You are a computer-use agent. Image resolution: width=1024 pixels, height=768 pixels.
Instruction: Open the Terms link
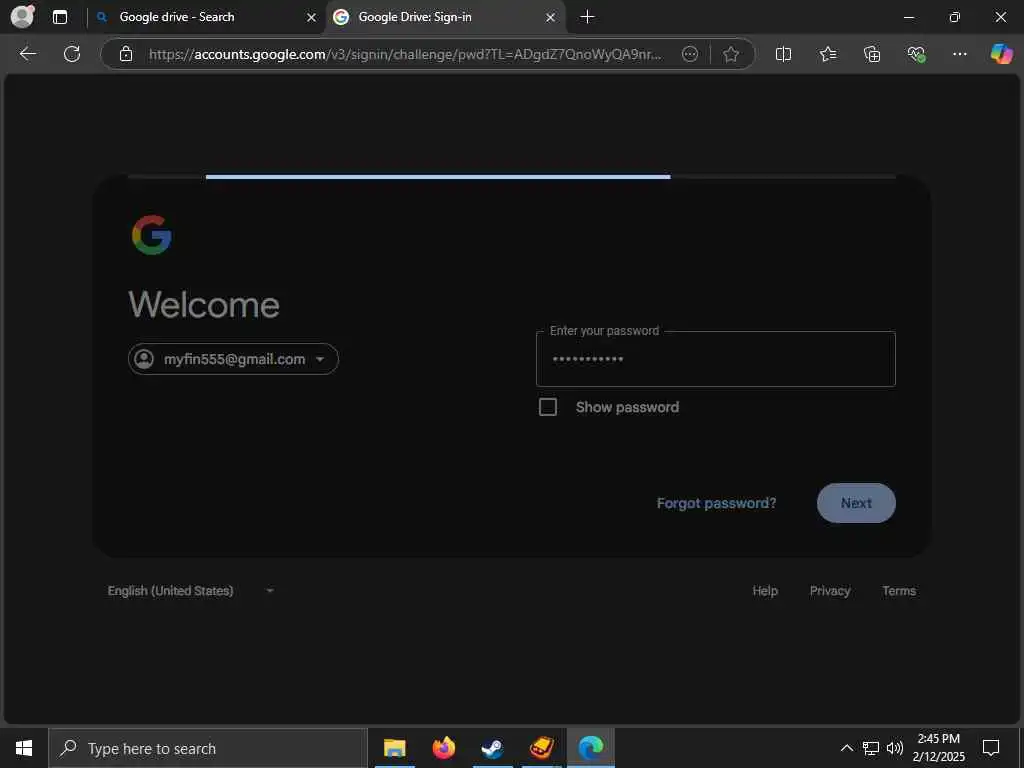(x=899, y=590)
